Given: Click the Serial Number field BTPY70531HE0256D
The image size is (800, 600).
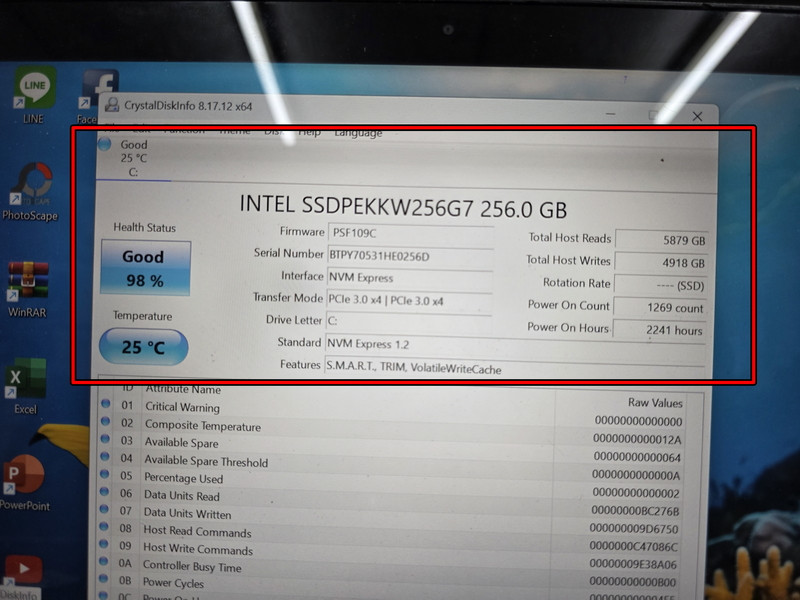Looking at the screenshot, I should pyautogui.click(x=410, y=256).
